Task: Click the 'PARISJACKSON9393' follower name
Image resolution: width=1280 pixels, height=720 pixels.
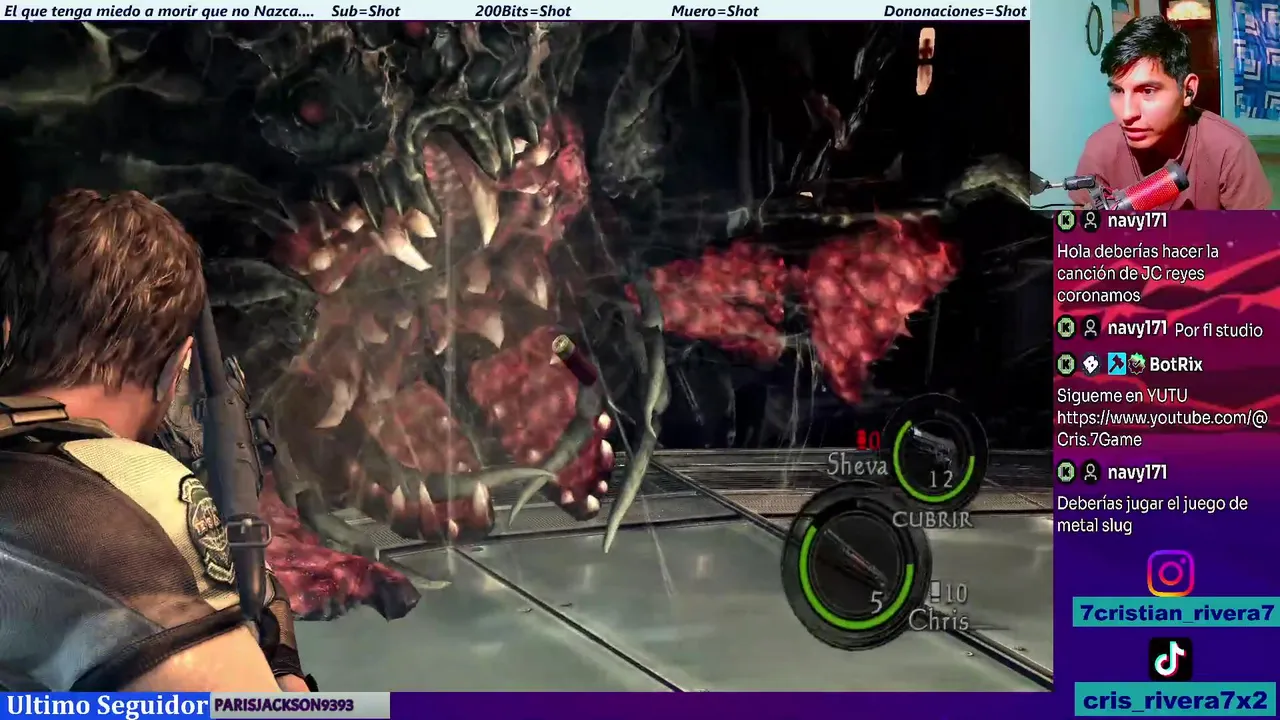Action: click(x=284, y=706)
